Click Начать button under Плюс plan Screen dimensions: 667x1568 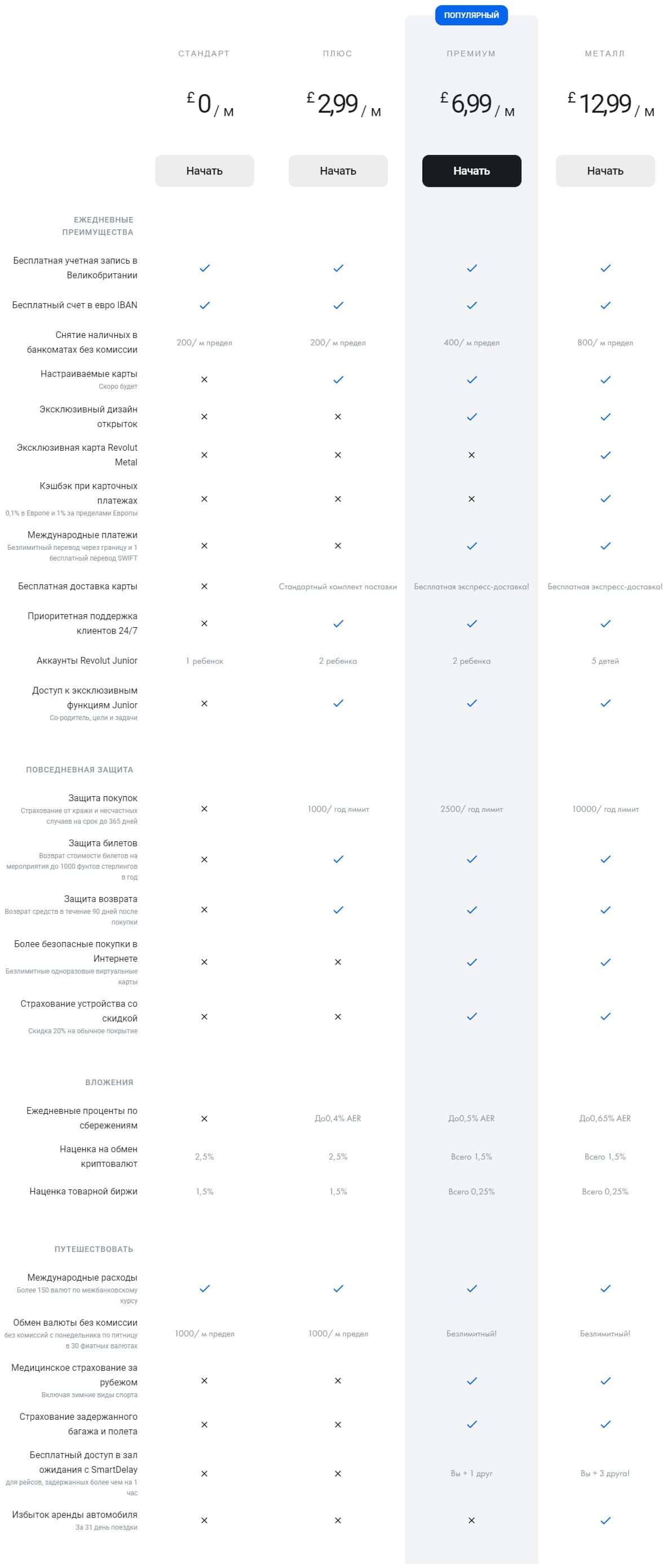point(338,171)
